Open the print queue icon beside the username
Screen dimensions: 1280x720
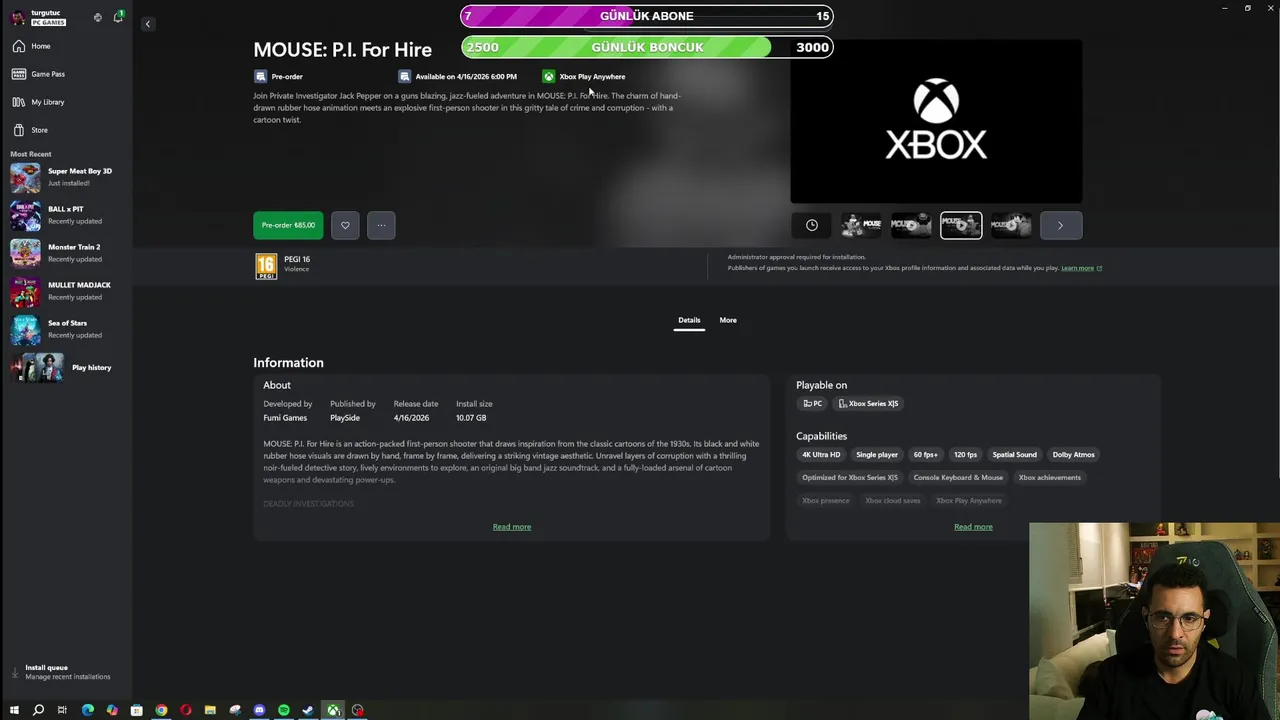pos(97,17)
